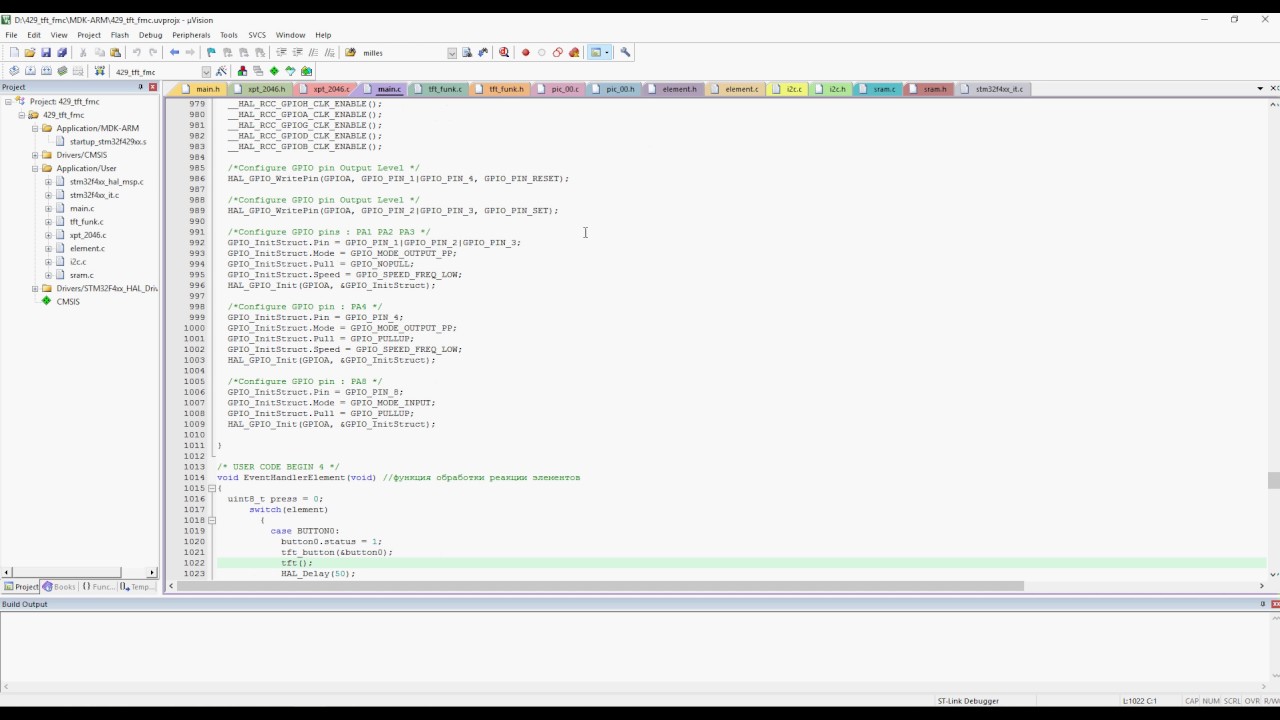
Task: Switch to the Functions panel tab
Action: 98,587
